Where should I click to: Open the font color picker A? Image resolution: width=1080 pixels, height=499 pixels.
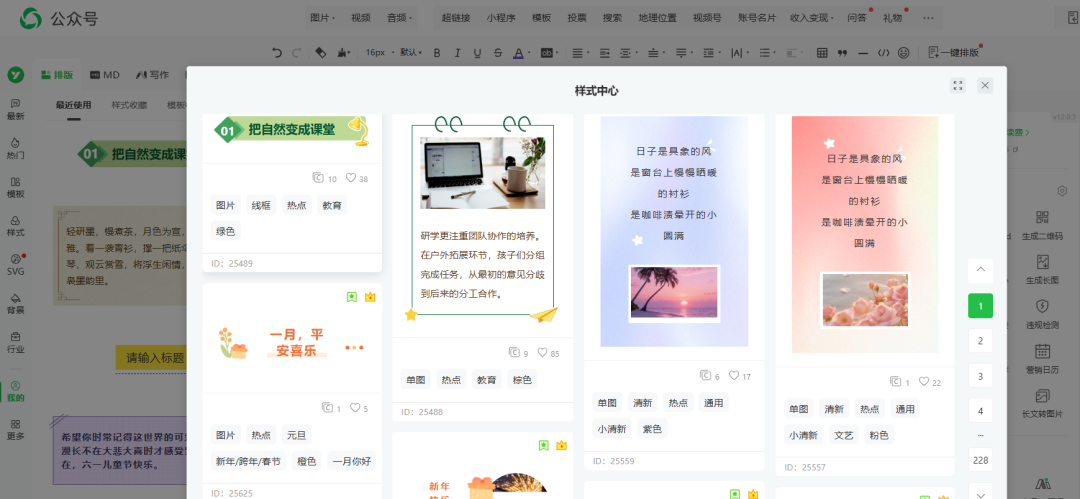tap(519, 52)
